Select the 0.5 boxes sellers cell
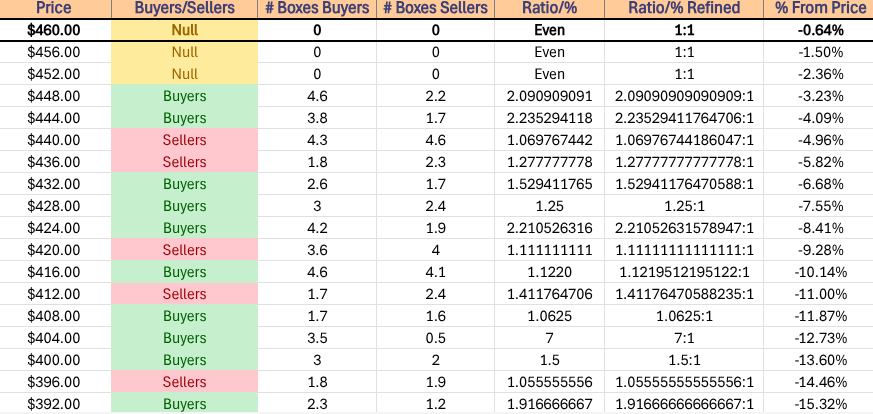 click(436, 338)
